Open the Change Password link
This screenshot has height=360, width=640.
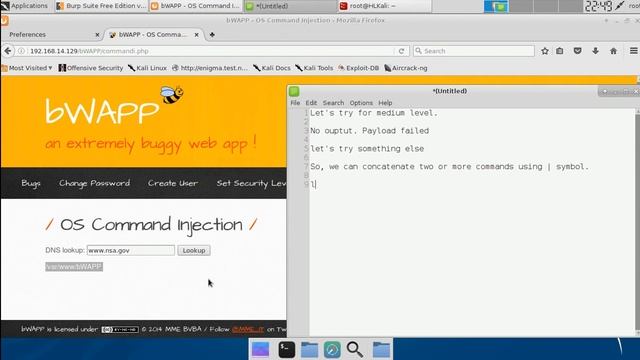(x=95, y=183)
